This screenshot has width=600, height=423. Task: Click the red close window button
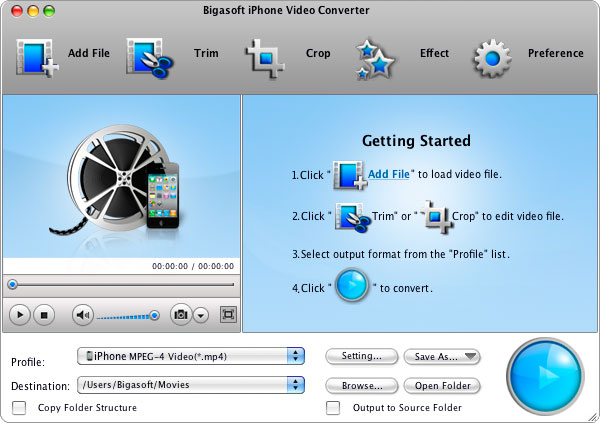click(17, 11)
